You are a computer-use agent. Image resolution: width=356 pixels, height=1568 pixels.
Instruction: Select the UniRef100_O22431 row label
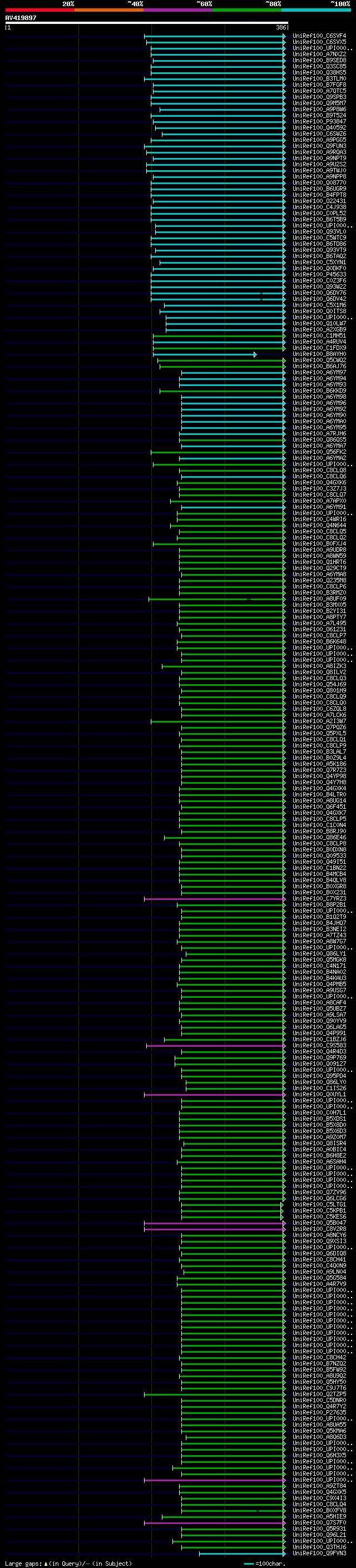319,201
